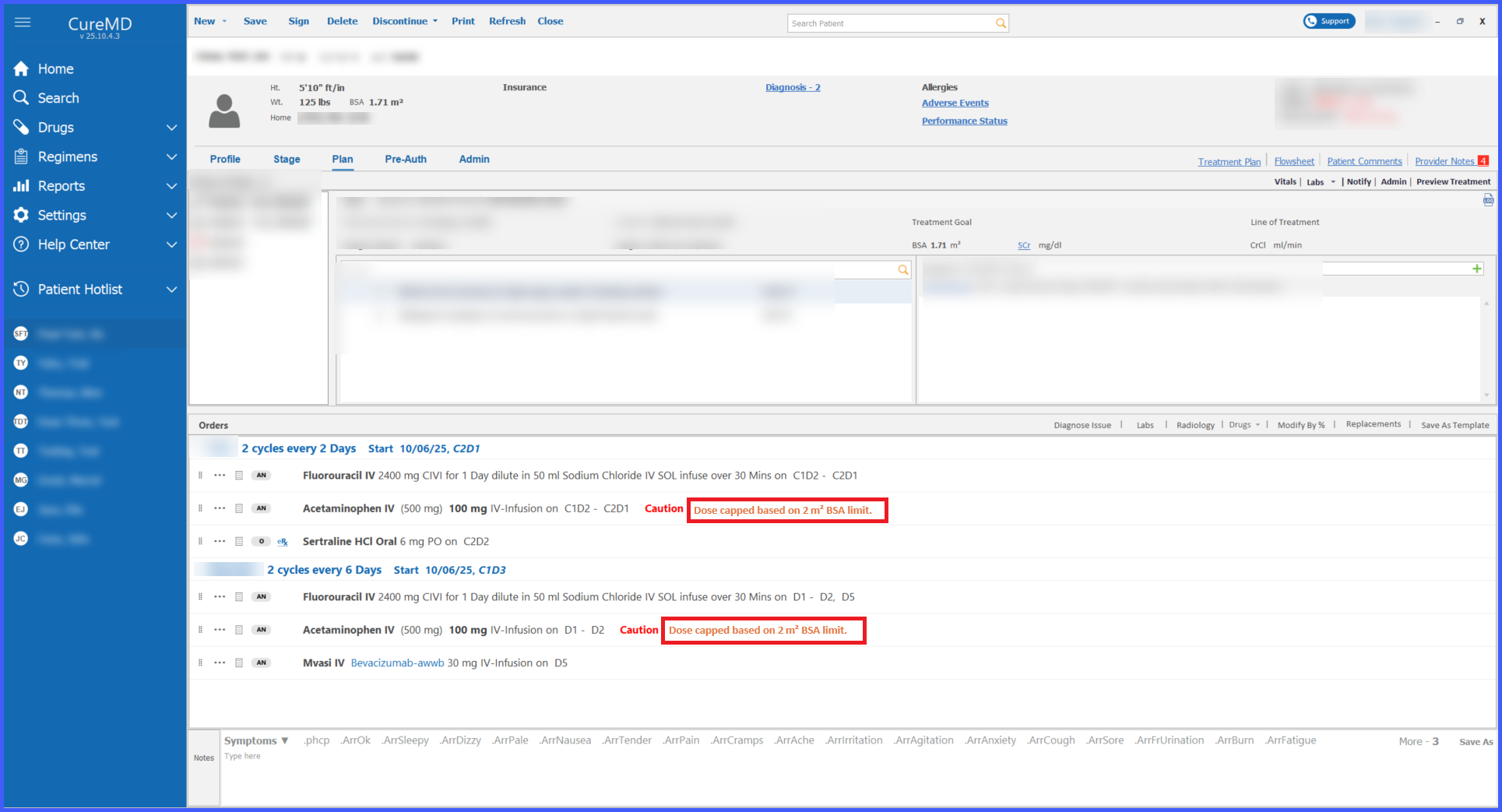The image size is (1502, 812).
Task: Open the Adverse Events link
Action: (x=955, y=103)
